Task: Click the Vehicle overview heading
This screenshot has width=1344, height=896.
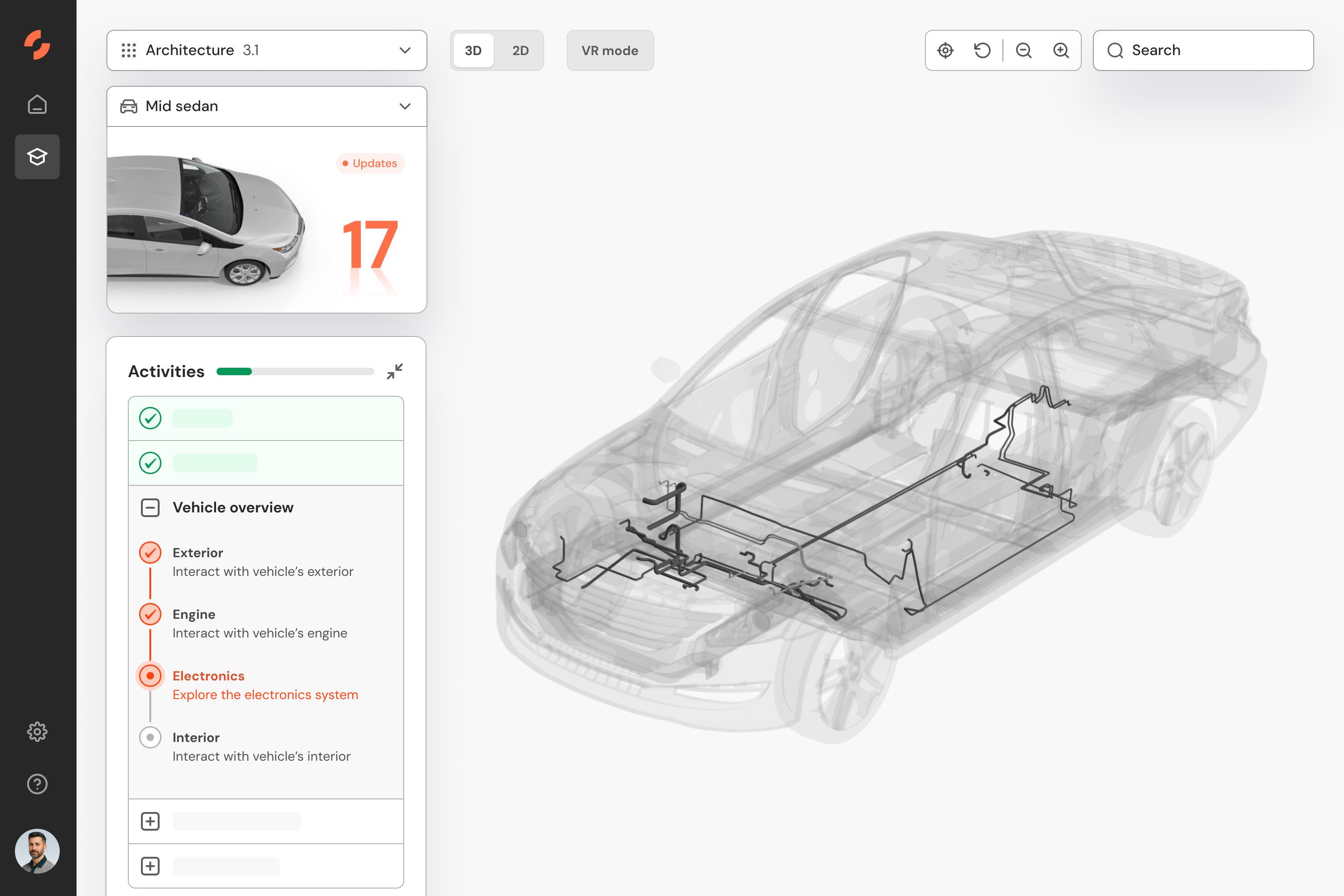Action: click(233, 507)
